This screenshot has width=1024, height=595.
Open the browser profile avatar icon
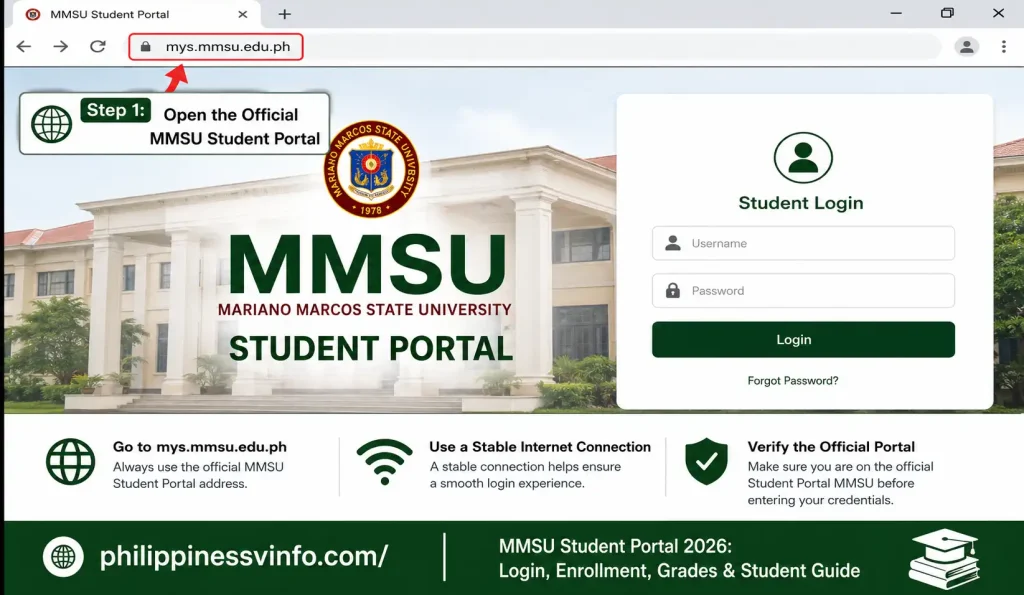967,46
